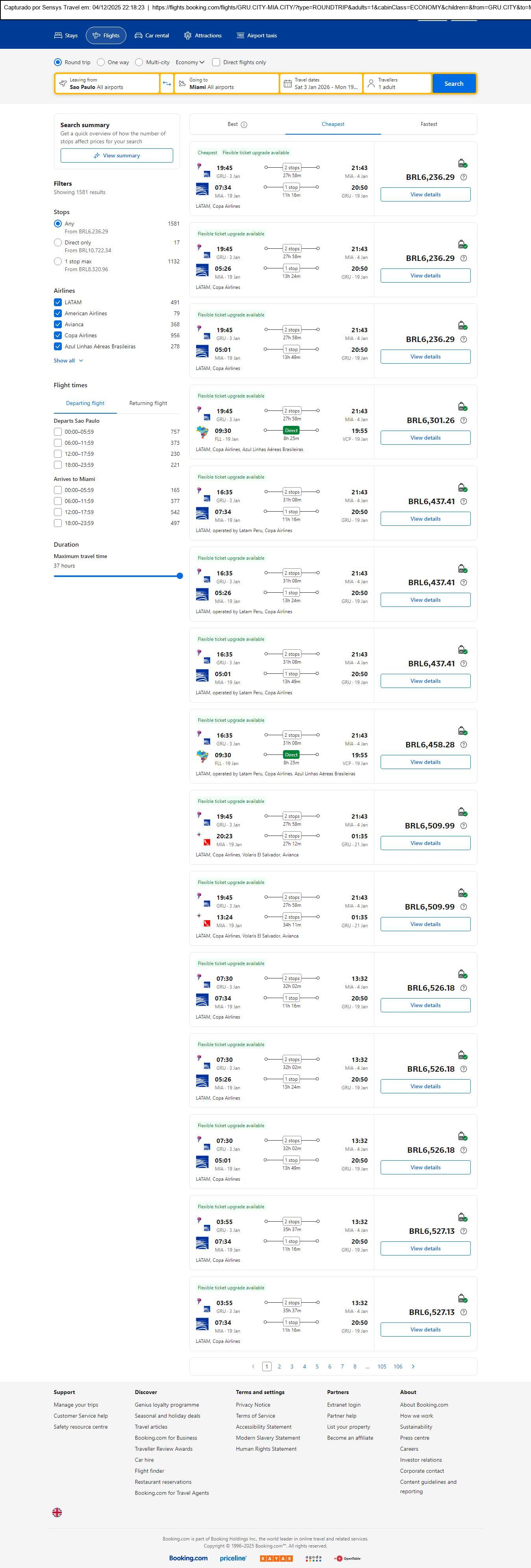Click the UK flag language icon
Screen dimensions: 531x1568
click(x=57, y=1512)
